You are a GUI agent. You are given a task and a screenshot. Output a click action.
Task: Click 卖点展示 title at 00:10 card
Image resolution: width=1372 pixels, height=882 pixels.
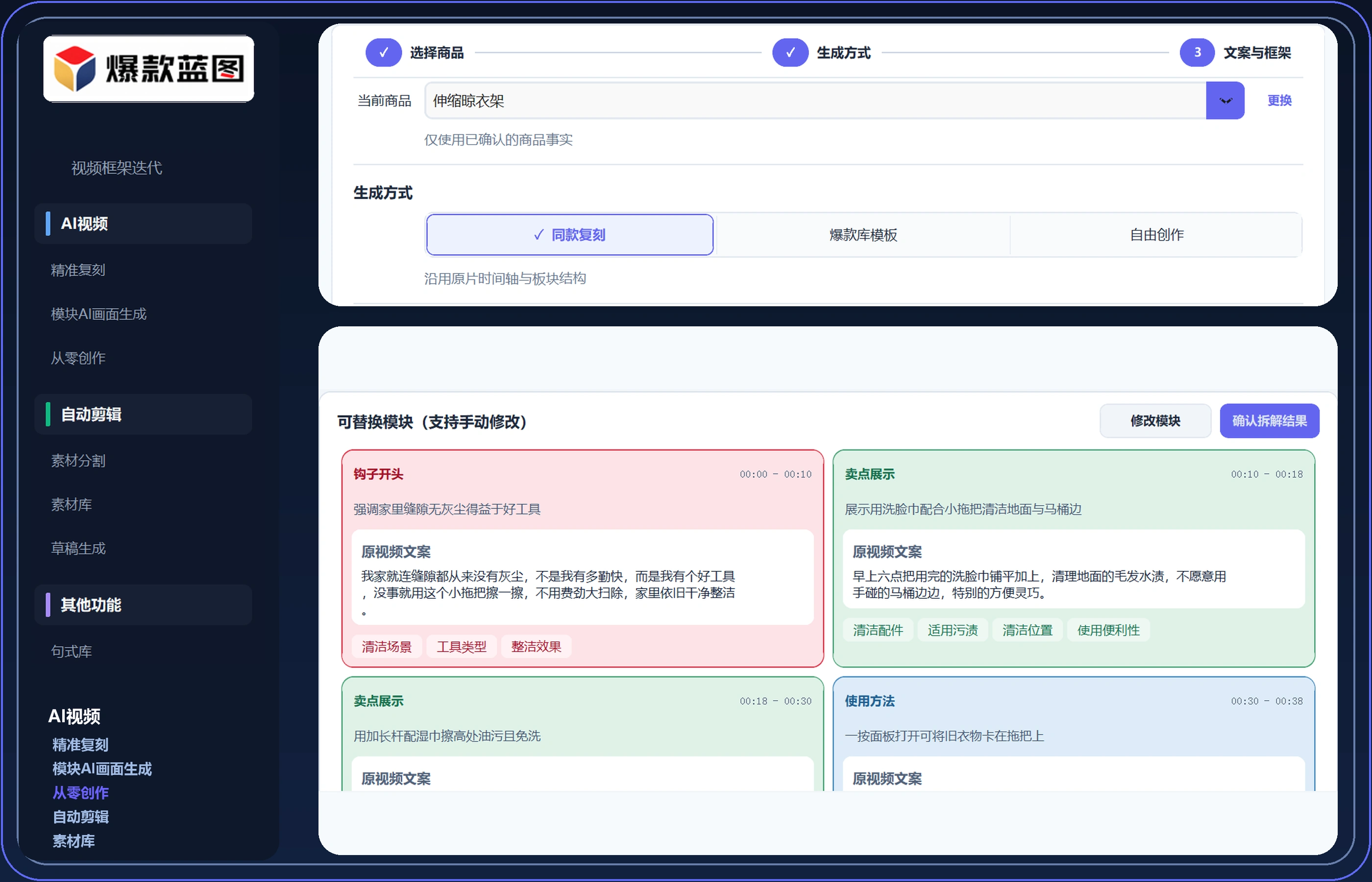coord(869,474)
